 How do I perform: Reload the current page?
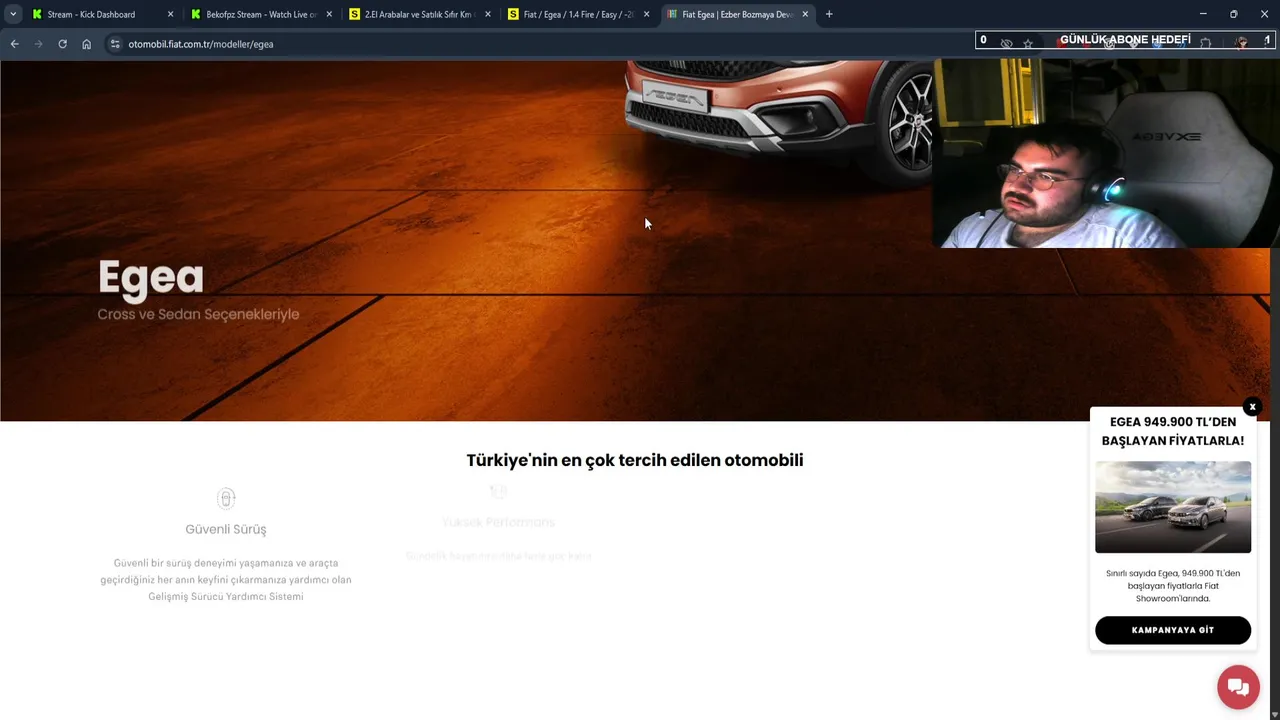click(x=62, y=44)
